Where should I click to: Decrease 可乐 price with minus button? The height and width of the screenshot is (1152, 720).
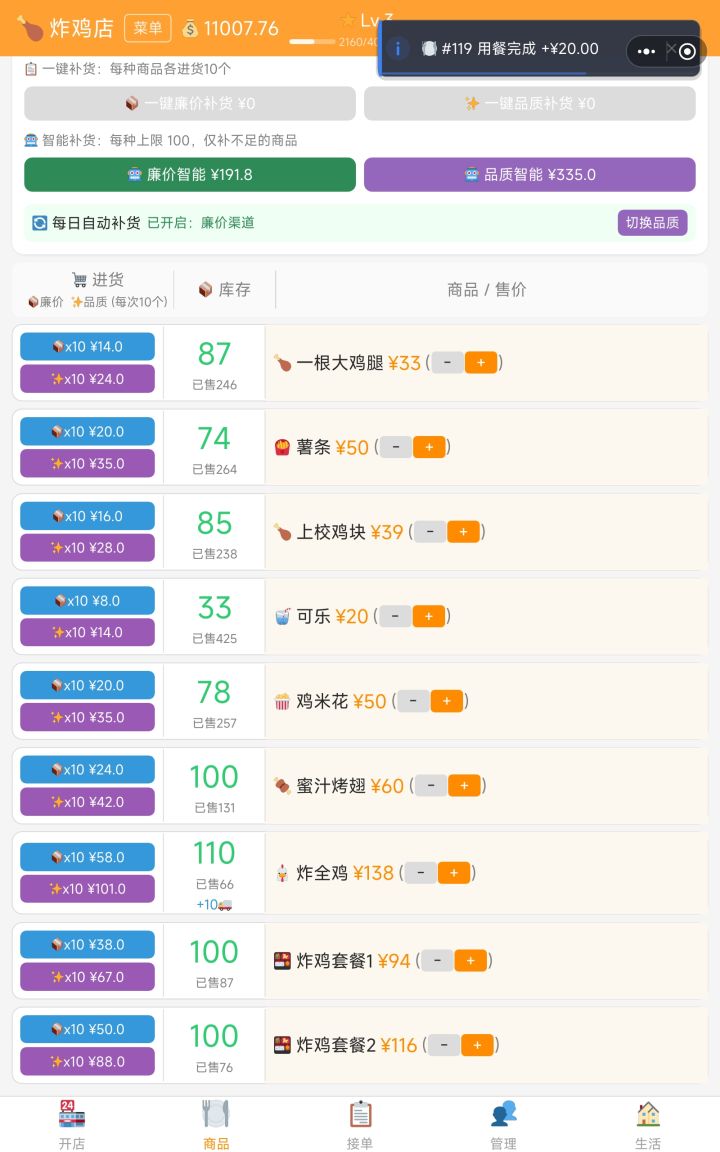tap(395, 616)
